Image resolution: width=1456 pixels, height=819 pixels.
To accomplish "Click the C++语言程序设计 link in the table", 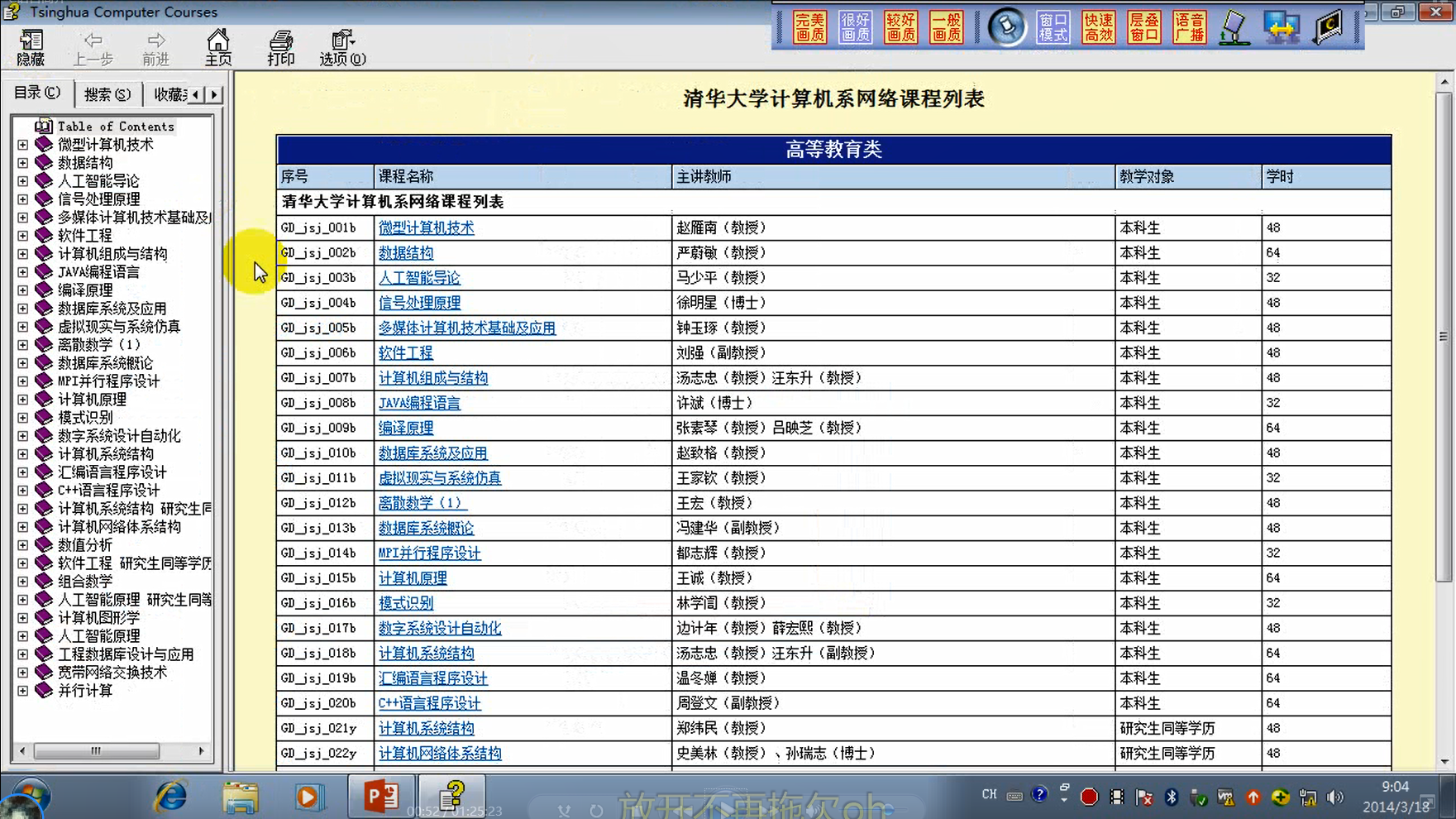I will tap(429, 703).
